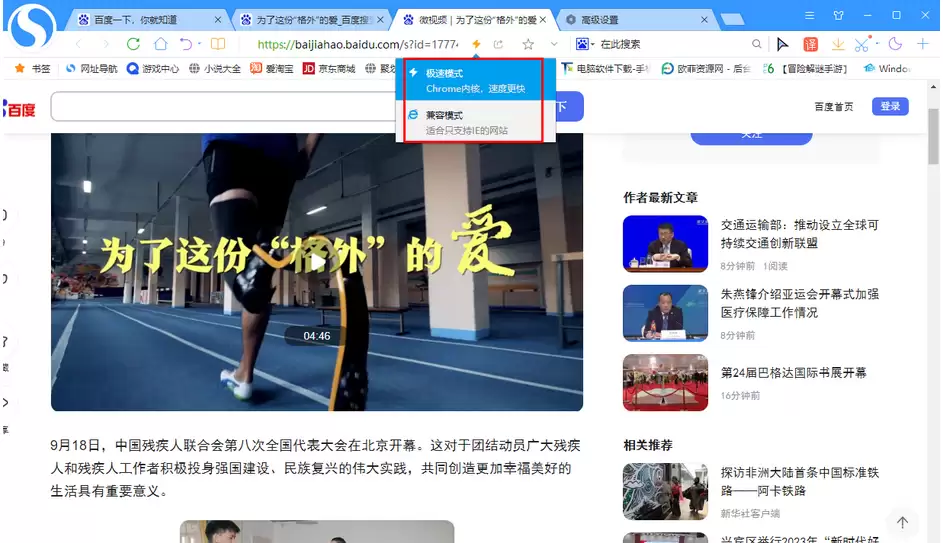The image size is (943, 543).
Task: Click the restore closed tab undo icon
Action: pyautogui.click(x=186, y=44)
